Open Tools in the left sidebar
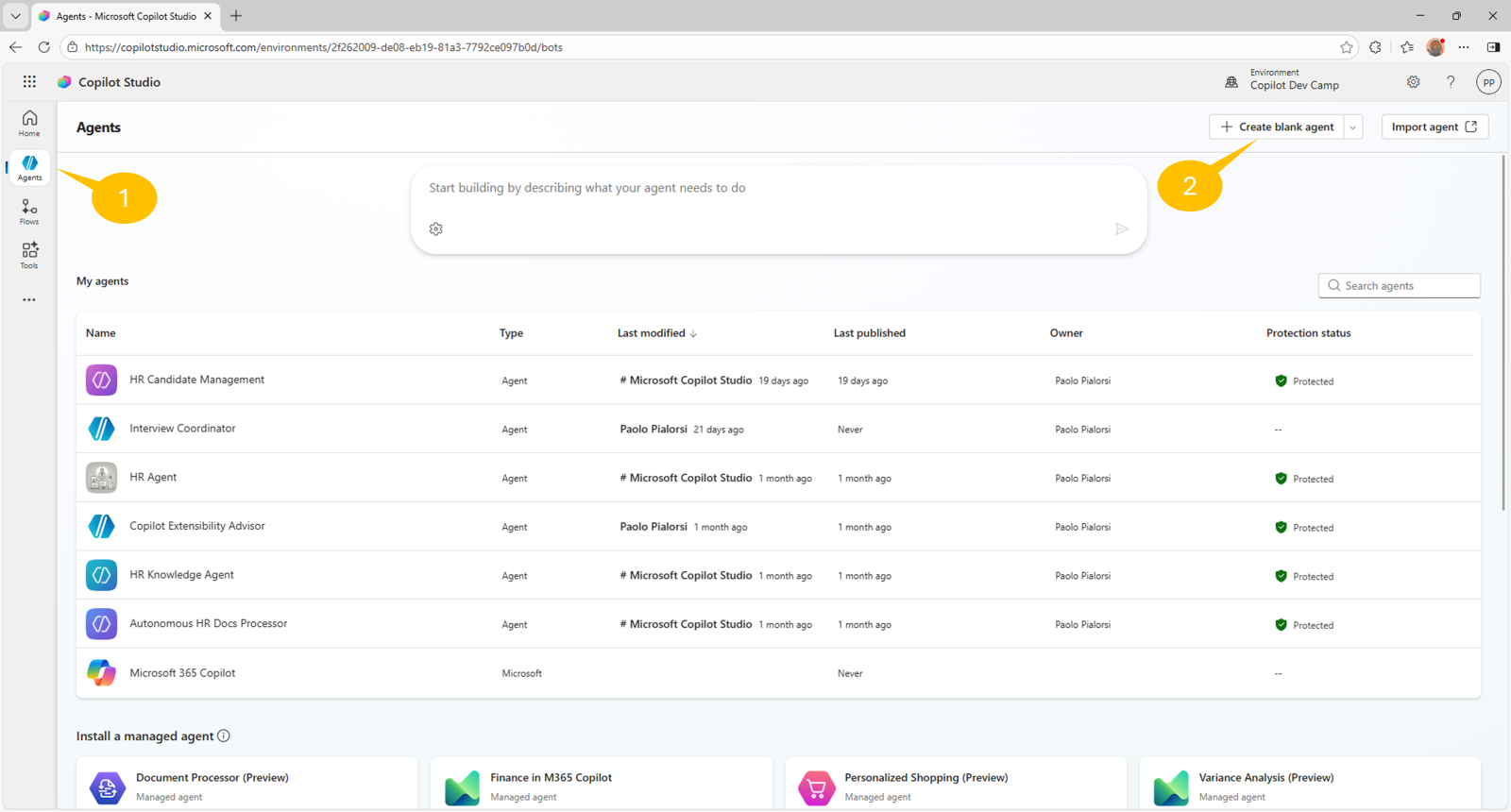 (x=29, y=255)
